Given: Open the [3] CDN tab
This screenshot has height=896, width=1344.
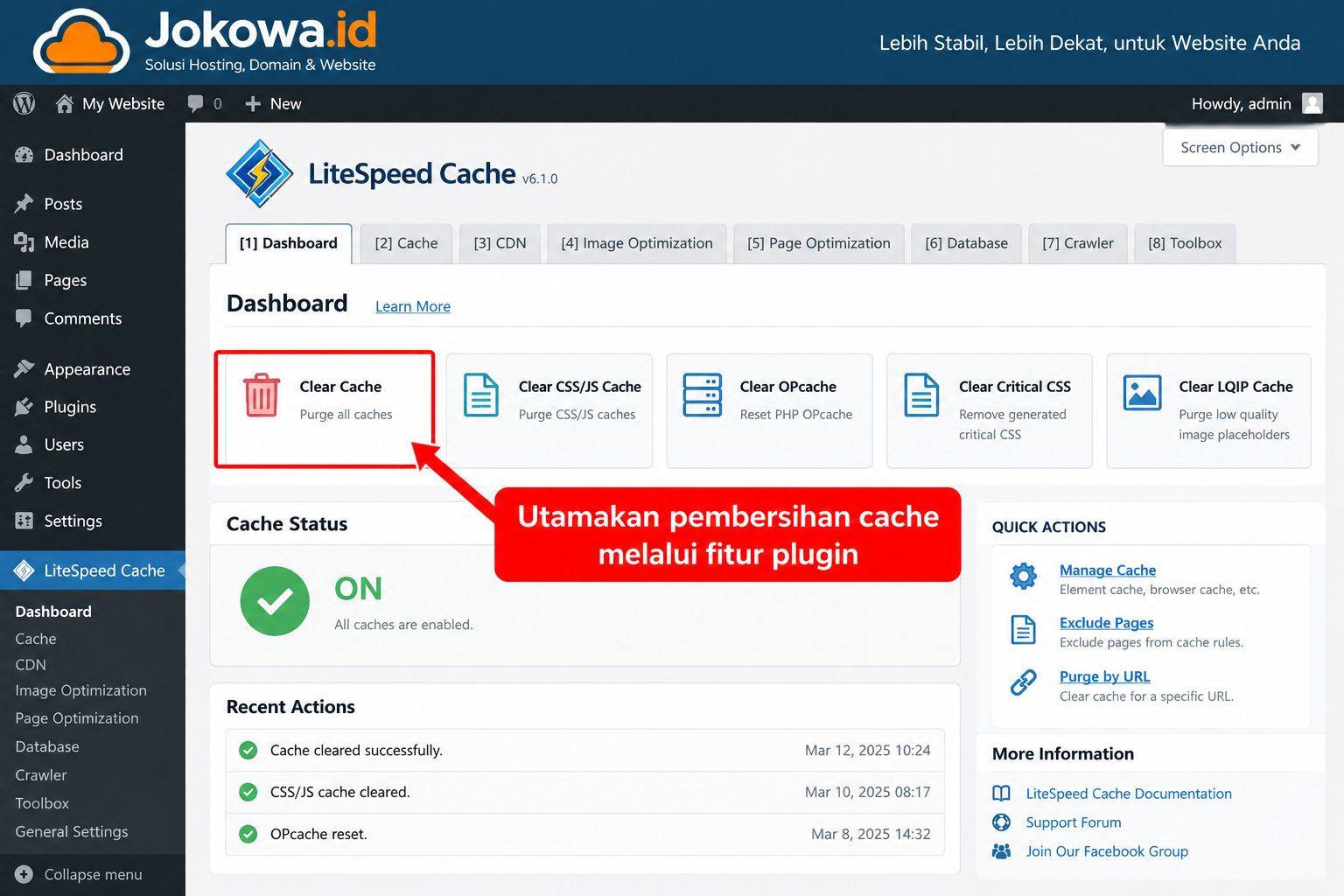Looking at the screenshot, I should 500,243.
